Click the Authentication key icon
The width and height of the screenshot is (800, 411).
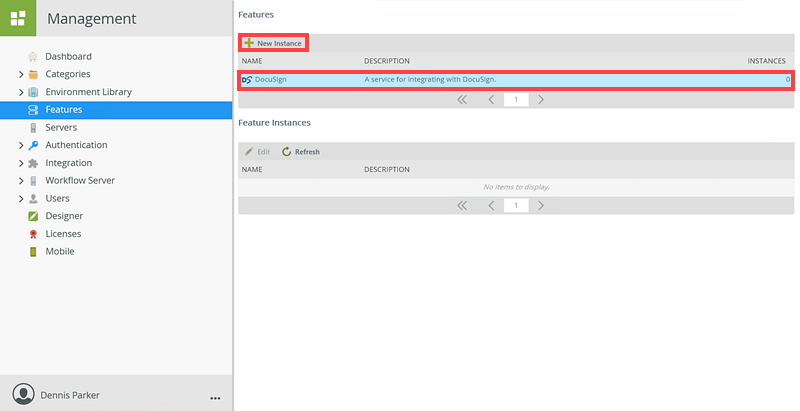pyautogui.click(x=33, y=145)
